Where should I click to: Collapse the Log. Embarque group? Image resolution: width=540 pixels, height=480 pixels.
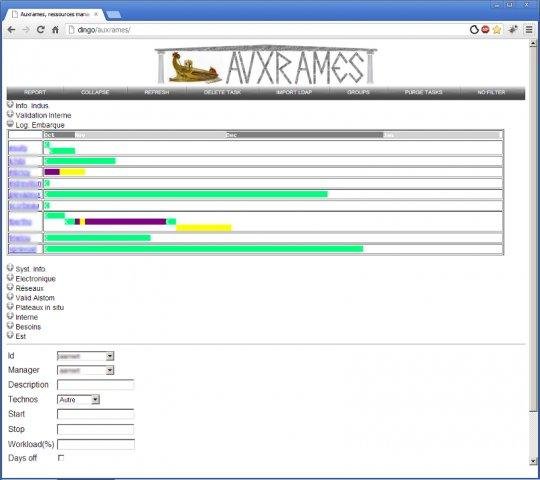click(10, 124)
